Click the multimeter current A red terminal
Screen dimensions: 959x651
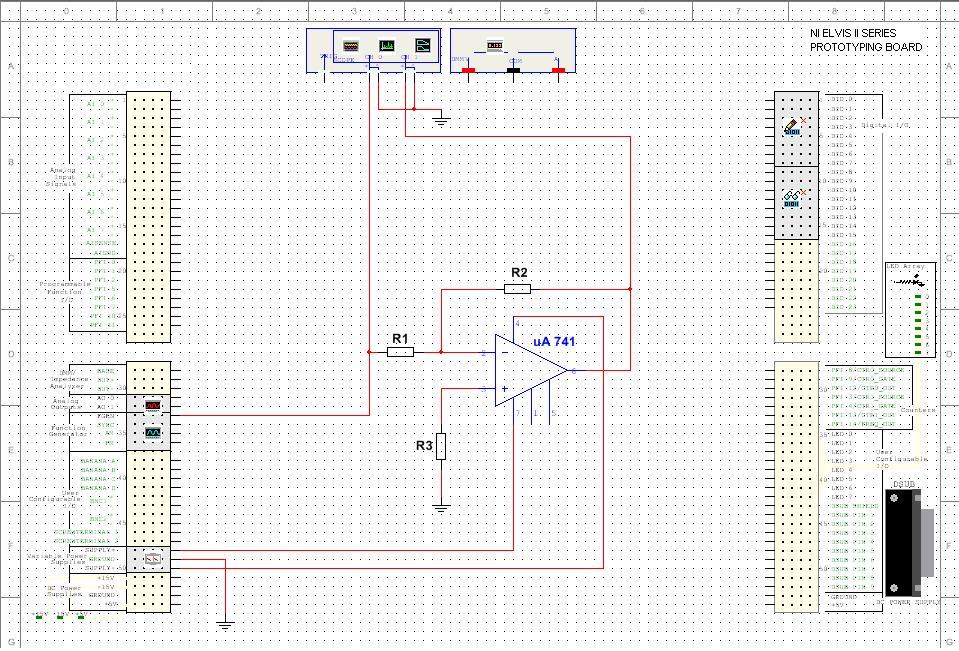point(558,70)
